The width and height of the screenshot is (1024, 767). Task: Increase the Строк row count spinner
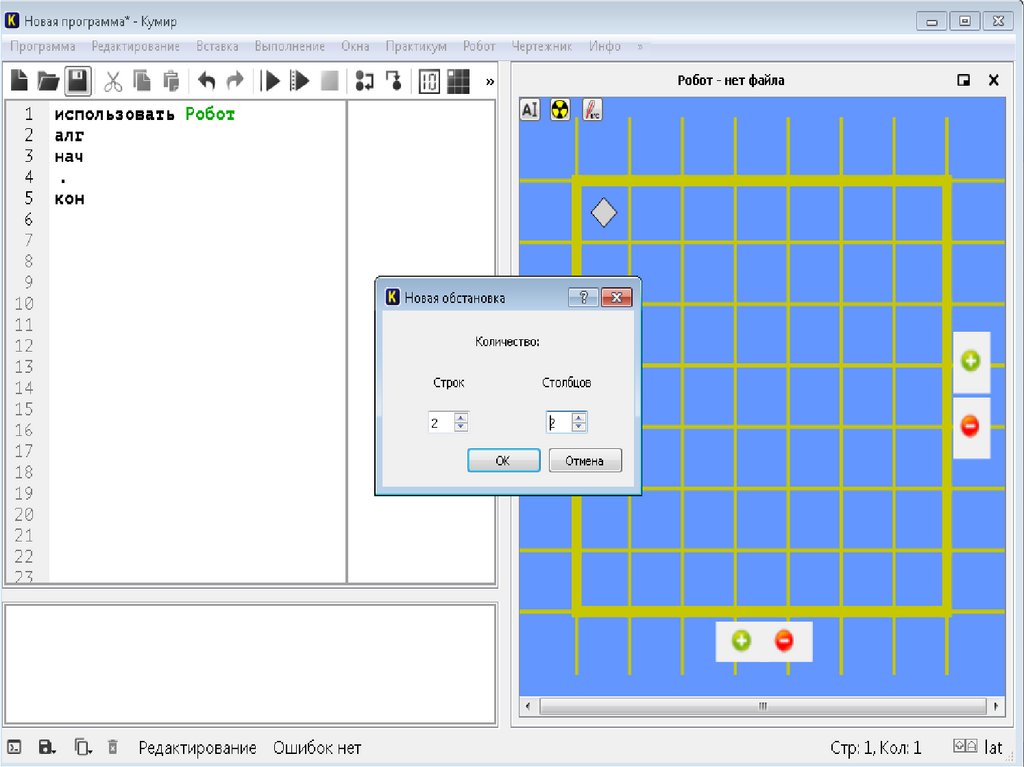pyautogui.click(x=461, y=418)
